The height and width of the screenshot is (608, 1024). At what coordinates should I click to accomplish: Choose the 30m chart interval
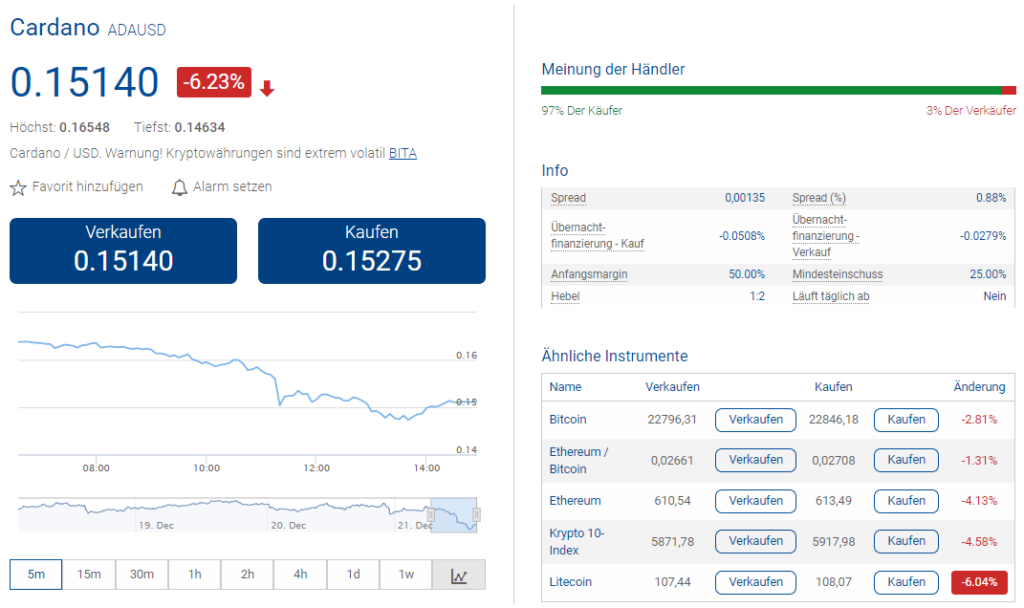142,575
